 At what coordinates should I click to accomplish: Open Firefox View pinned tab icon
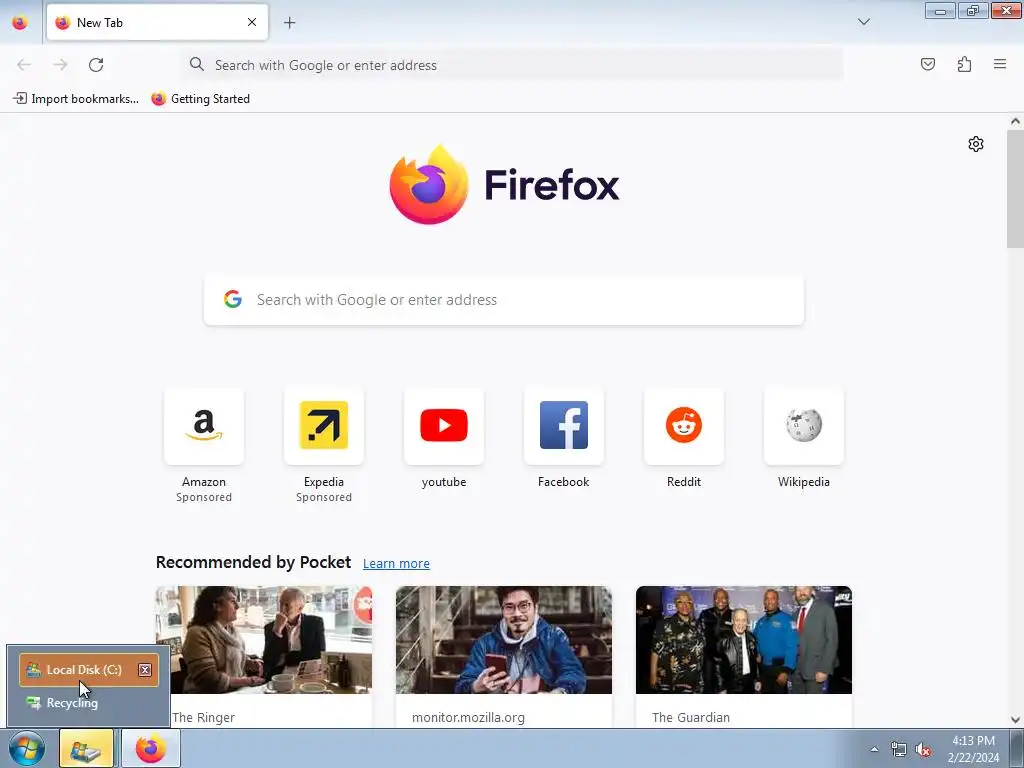click(20, 23)
